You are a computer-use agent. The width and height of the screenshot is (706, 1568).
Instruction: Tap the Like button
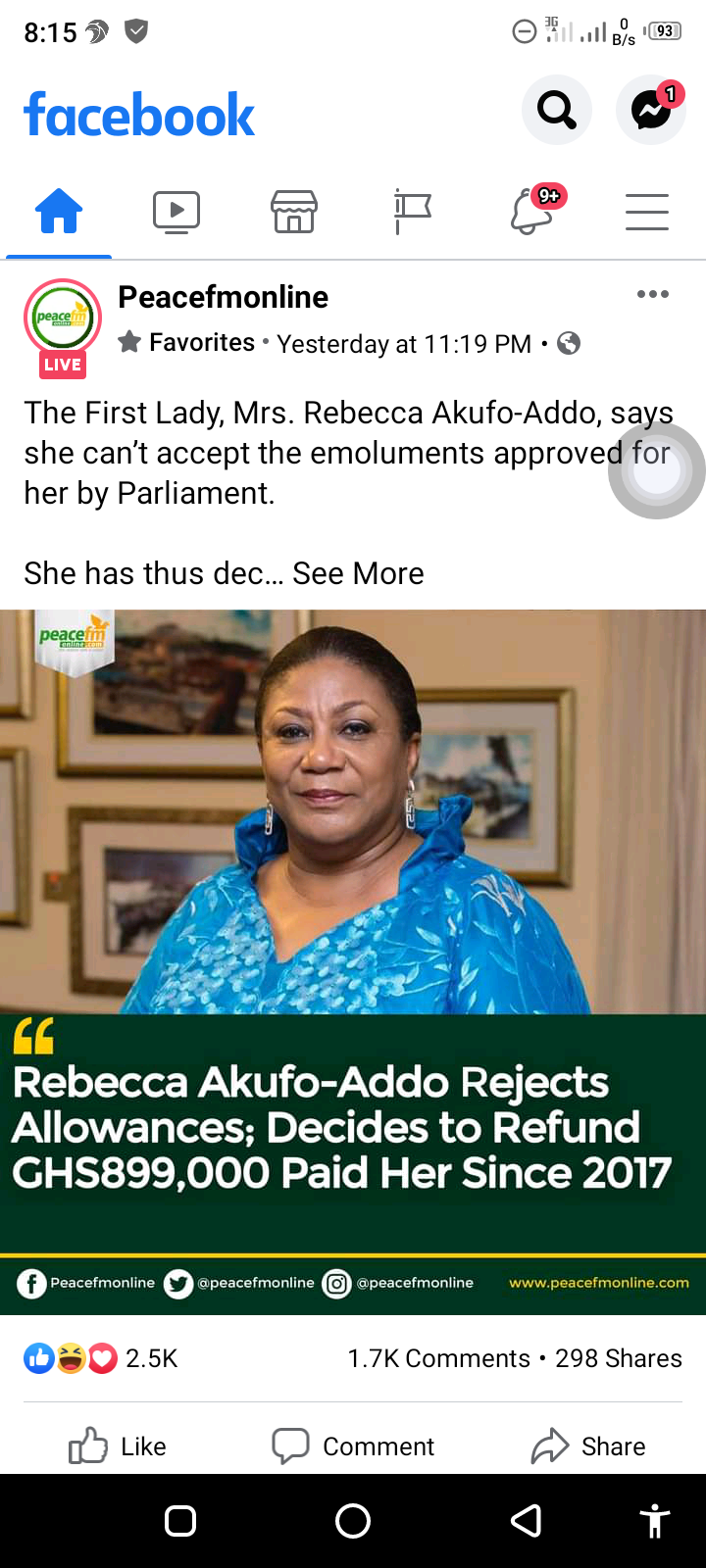pos(118,1446)
